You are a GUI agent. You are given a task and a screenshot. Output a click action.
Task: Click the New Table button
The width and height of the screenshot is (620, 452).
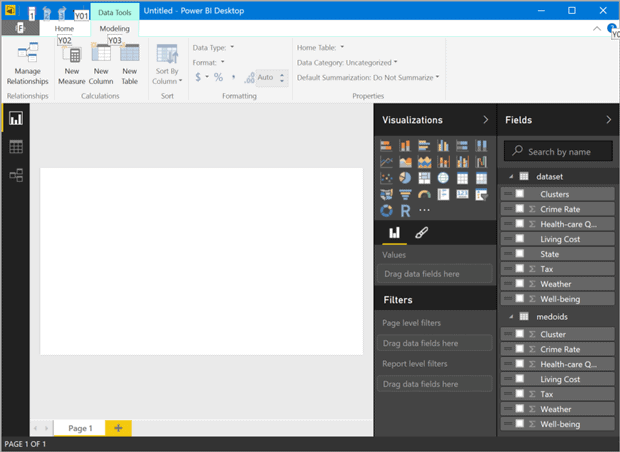pos(130,64)
